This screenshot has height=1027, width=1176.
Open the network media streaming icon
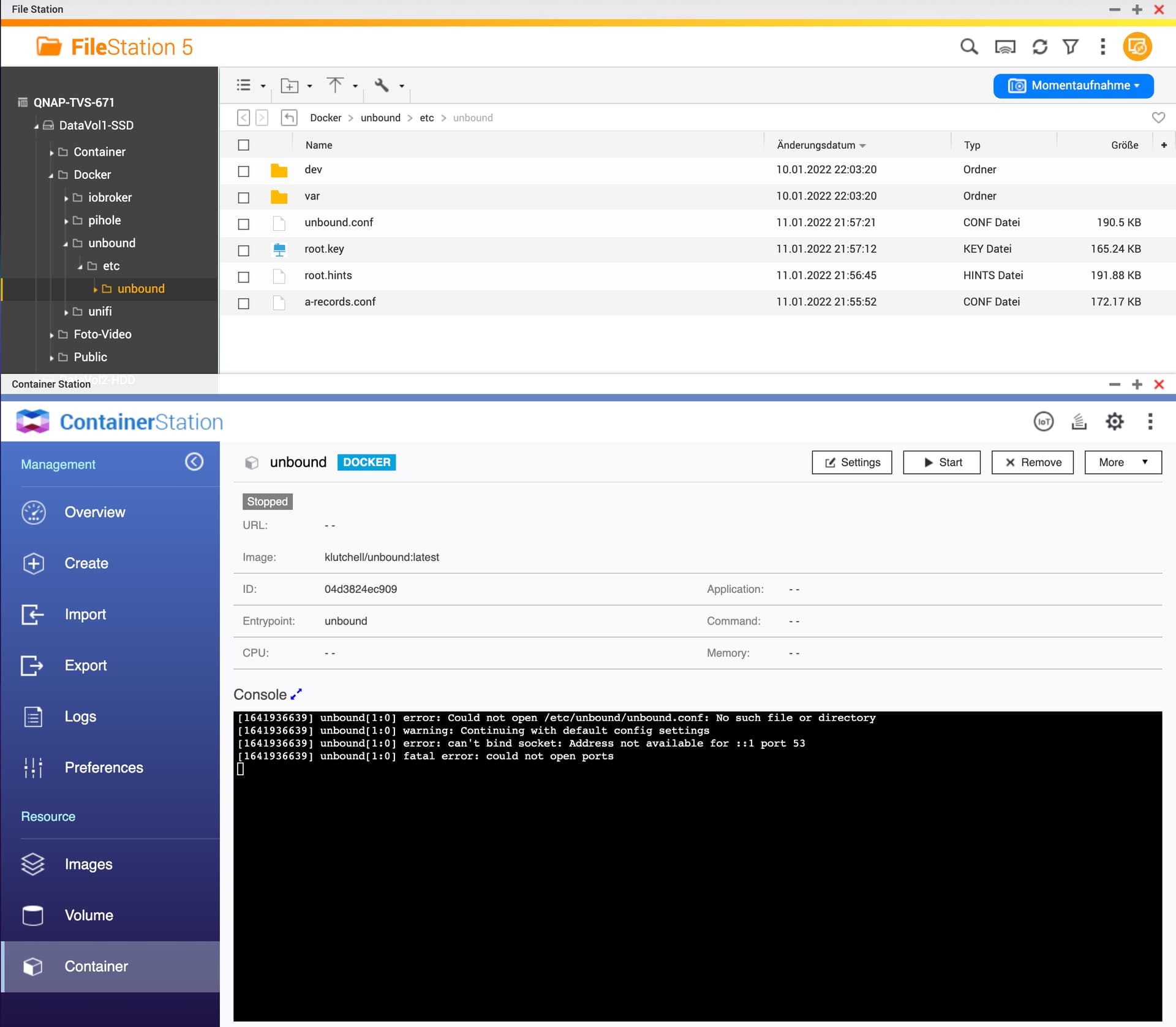coord(1005,47)
